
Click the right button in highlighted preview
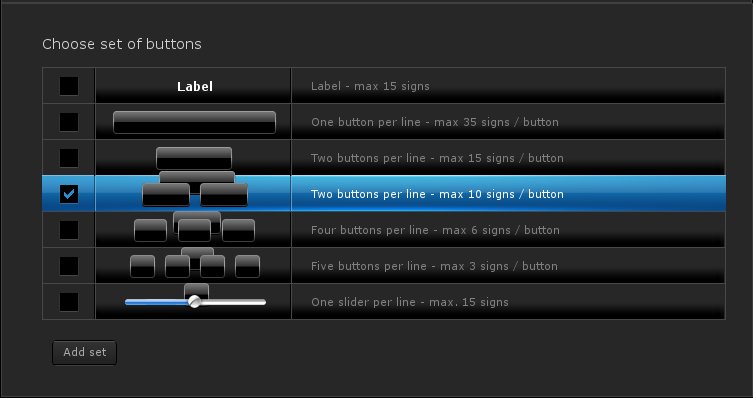[224, 195]
